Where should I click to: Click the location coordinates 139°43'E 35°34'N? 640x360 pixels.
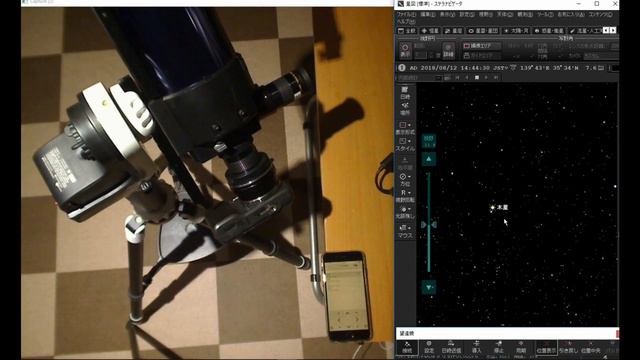(549, 68)
